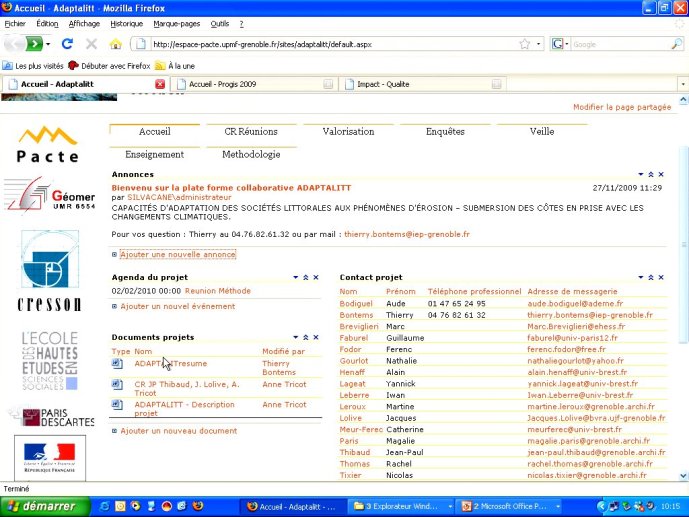This screenshot has height=517, width=689.
Task: Open the Enquêtes navigation tab
Action: coord(445,131)
